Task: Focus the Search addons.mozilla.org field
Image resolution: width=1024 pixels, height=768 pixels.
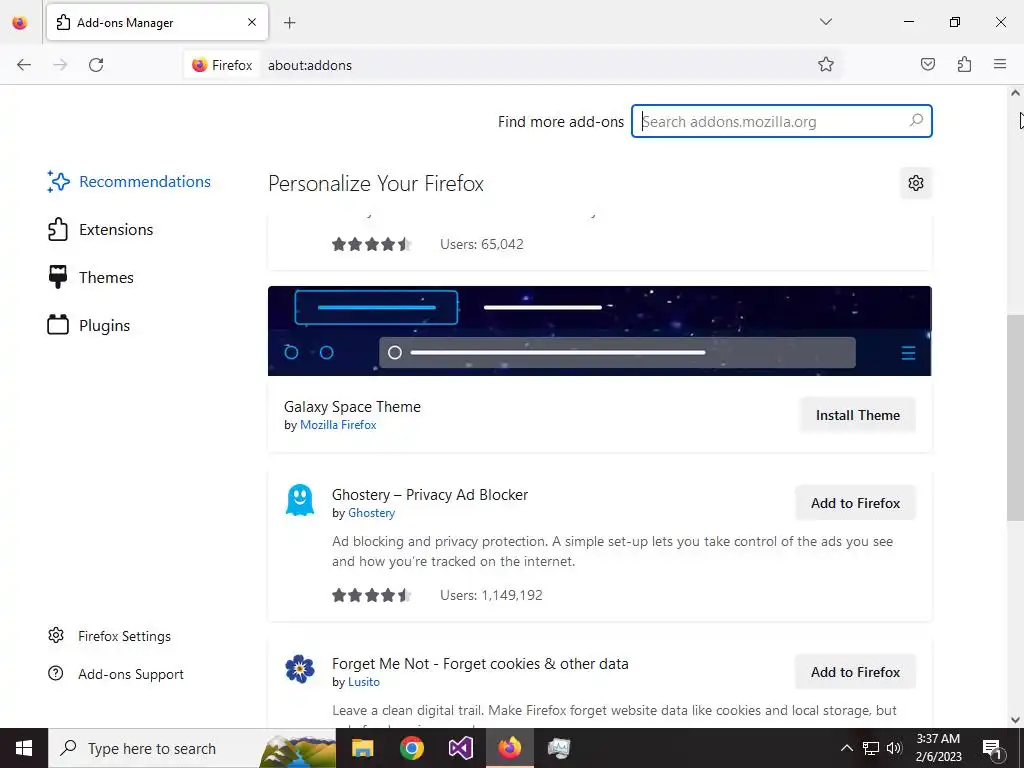Action: coord(781,121)
